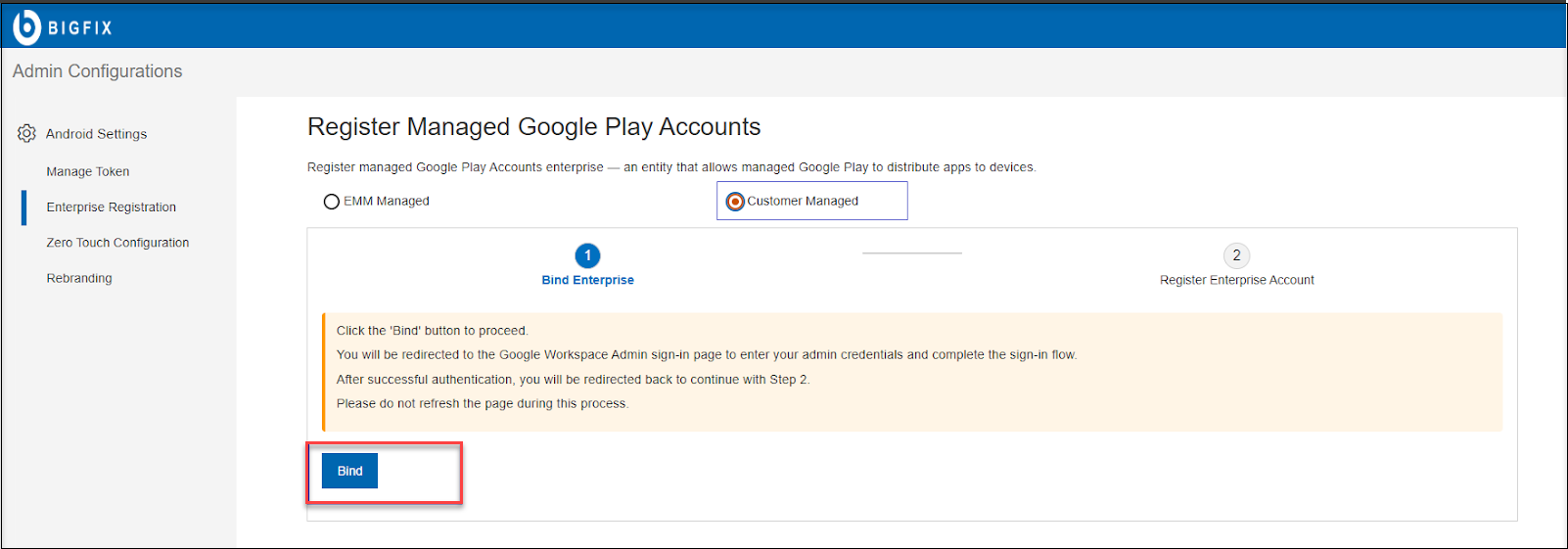The image size is (1568, 549).
Task: Click the connector line between steps
Action: [911, 253]
